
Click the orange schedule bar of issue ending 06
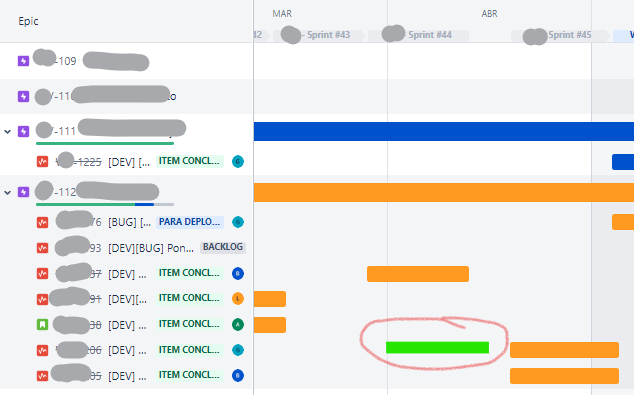pos(564,350)
